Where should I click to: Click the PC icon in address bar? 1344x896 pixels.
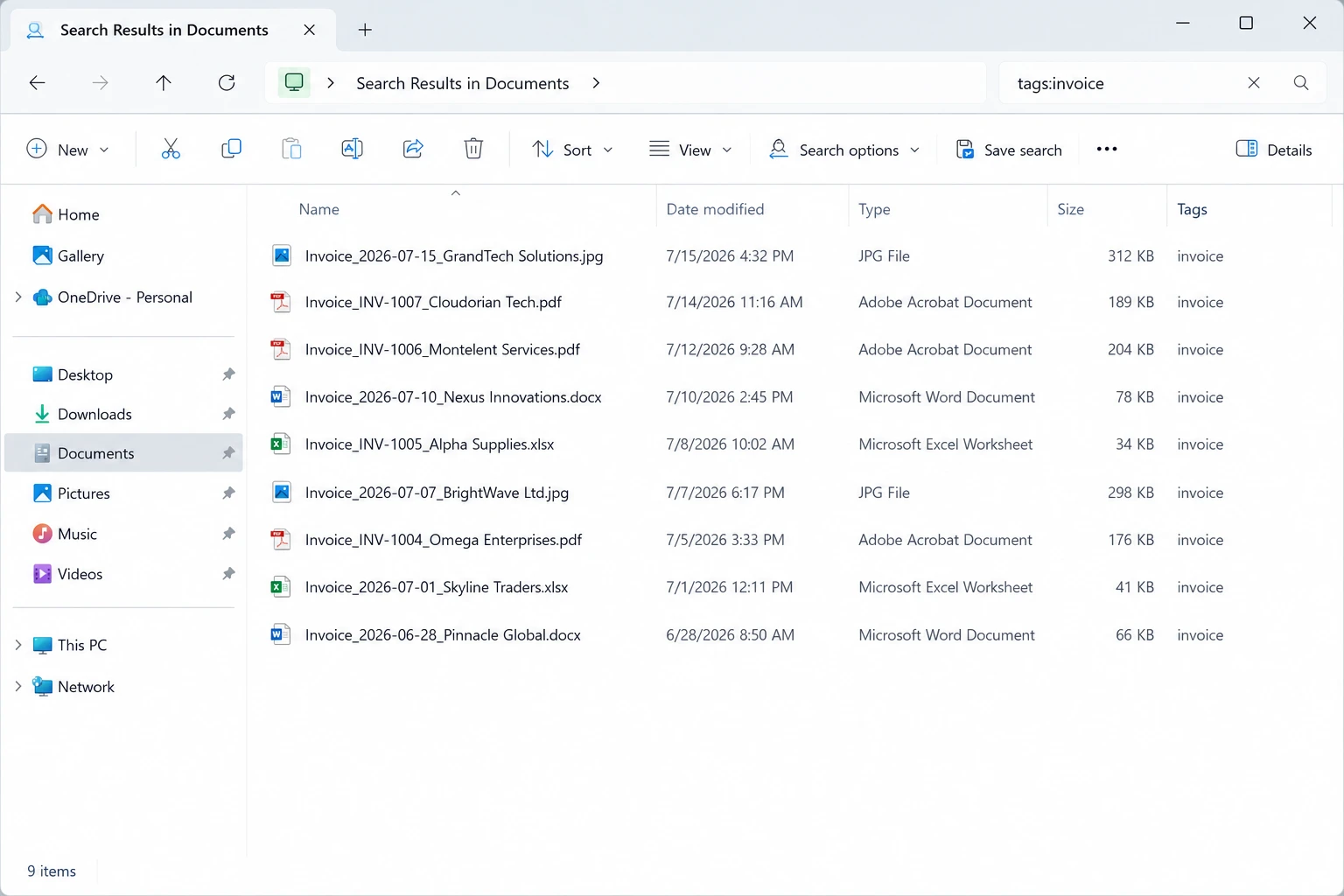(294, 82)
